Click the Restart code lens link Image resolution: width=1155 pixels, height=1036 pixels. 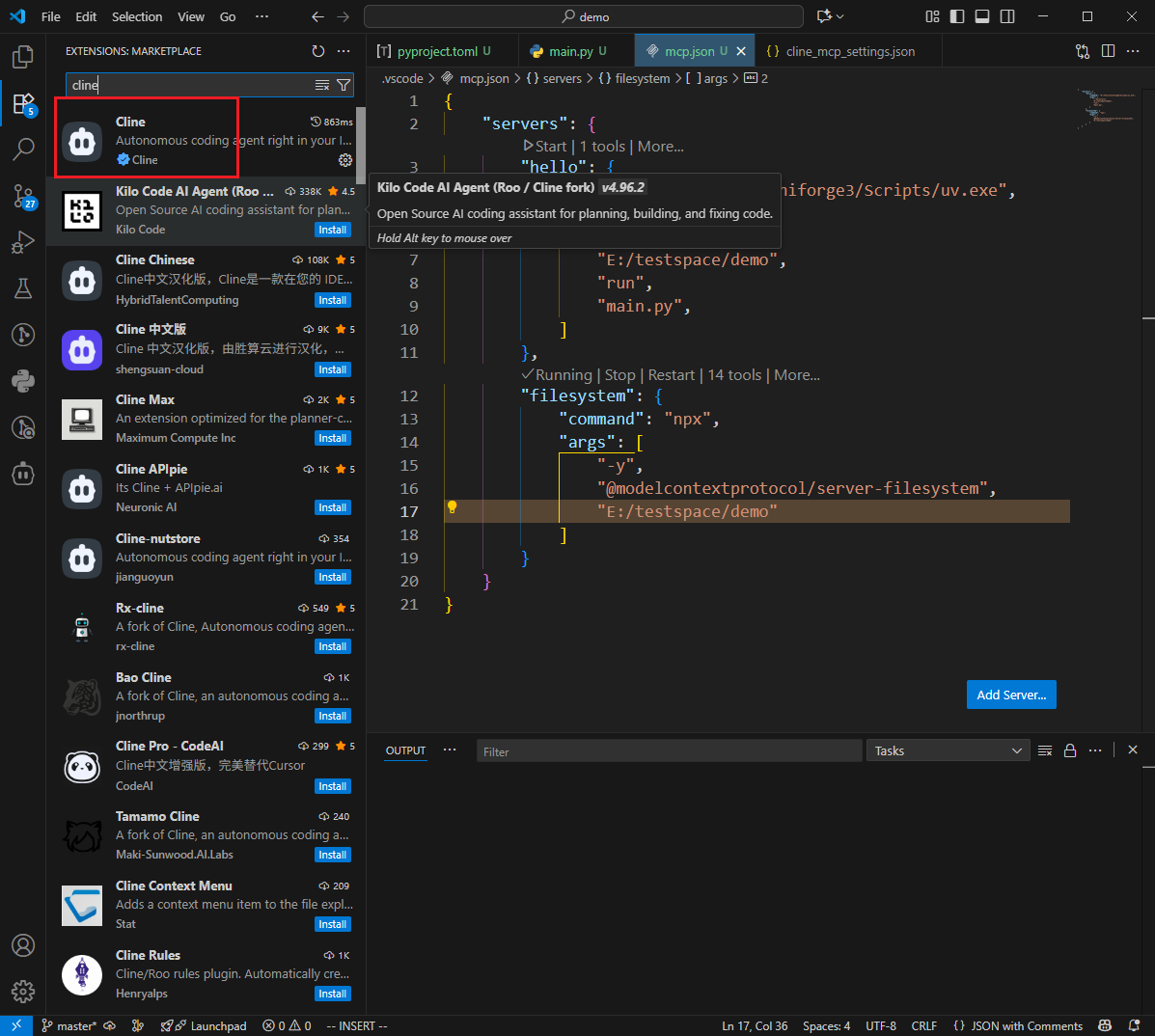coord(671,375)
